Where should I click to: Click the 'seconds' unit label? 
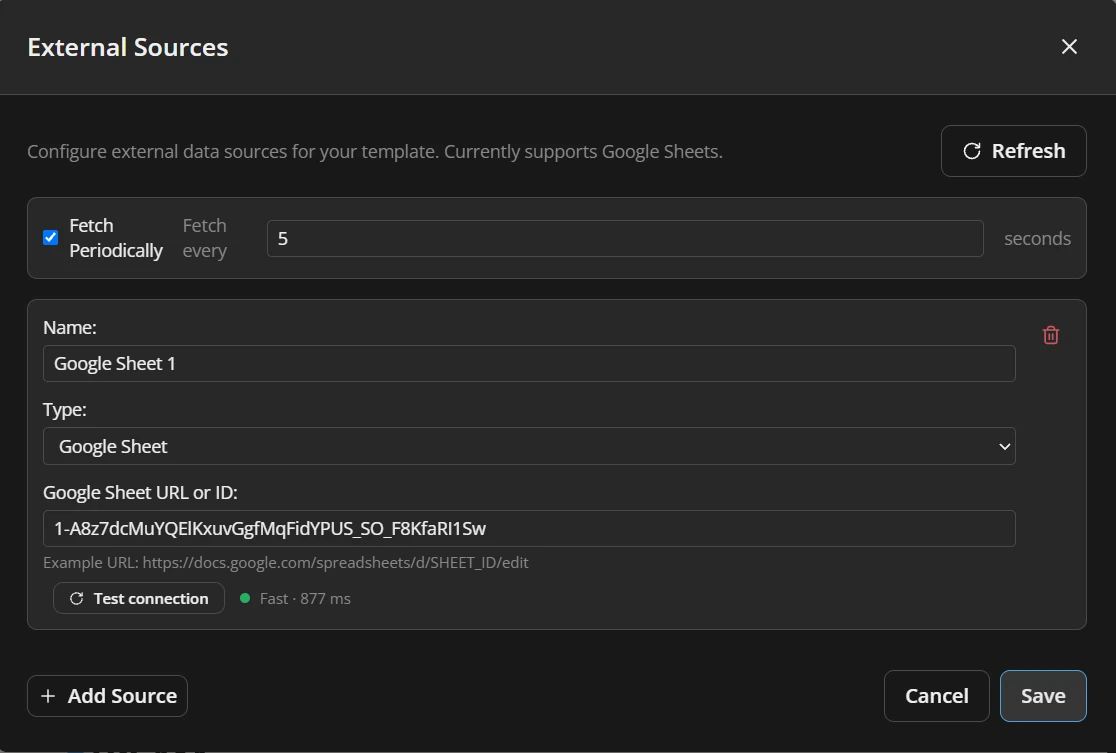coord(1037,238)
